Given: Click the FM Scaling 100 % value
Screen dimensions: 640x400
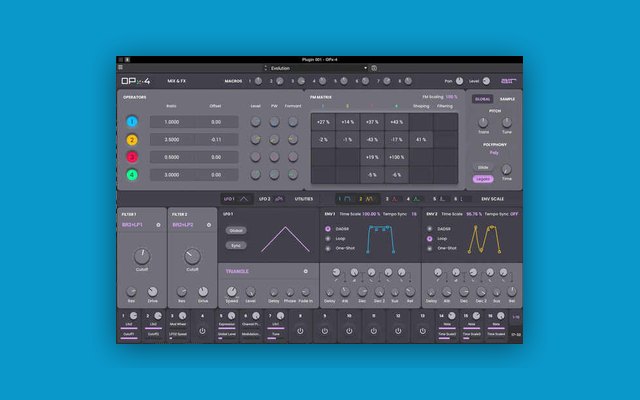Looking at the screenshot, I should coord(451,97).
